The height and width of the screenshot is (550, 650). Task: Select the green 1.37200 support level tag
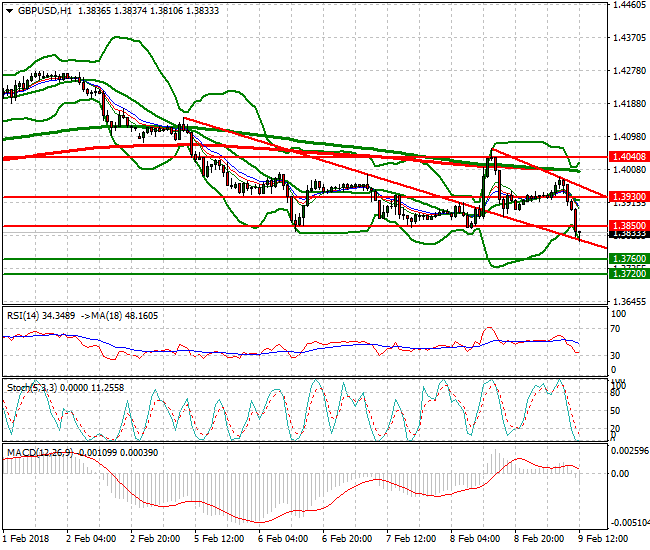click(x=627, y=273)
